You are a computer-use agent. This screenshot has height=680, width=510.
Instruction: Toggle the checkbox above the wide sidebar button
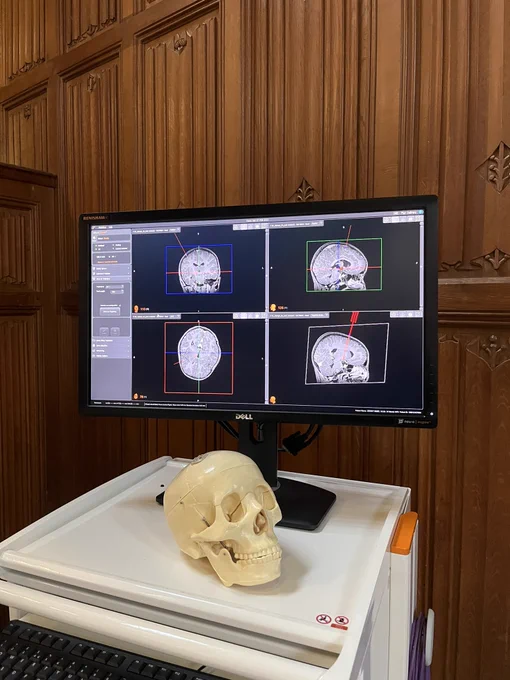(120, 305)
